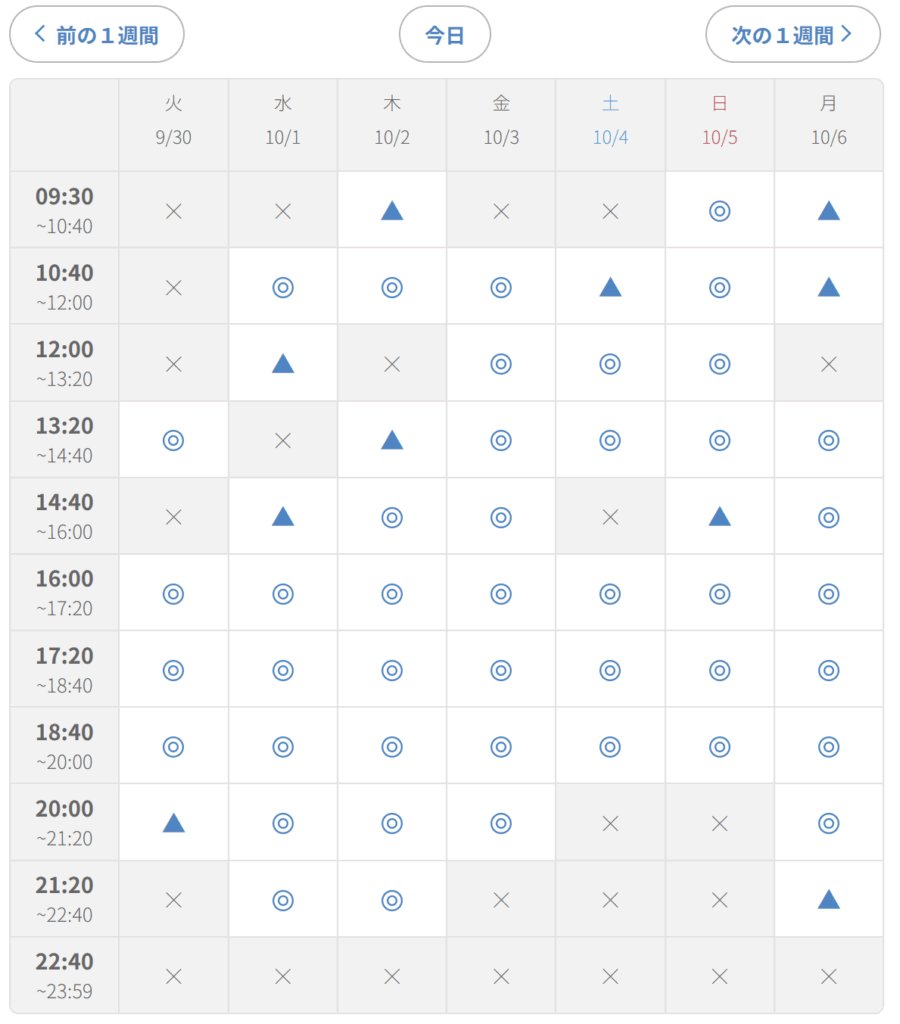Reserve Friday 10/3 slot at 16:00
The width and height of the screenshot is (900, 1024).
[x=501, y=593]
